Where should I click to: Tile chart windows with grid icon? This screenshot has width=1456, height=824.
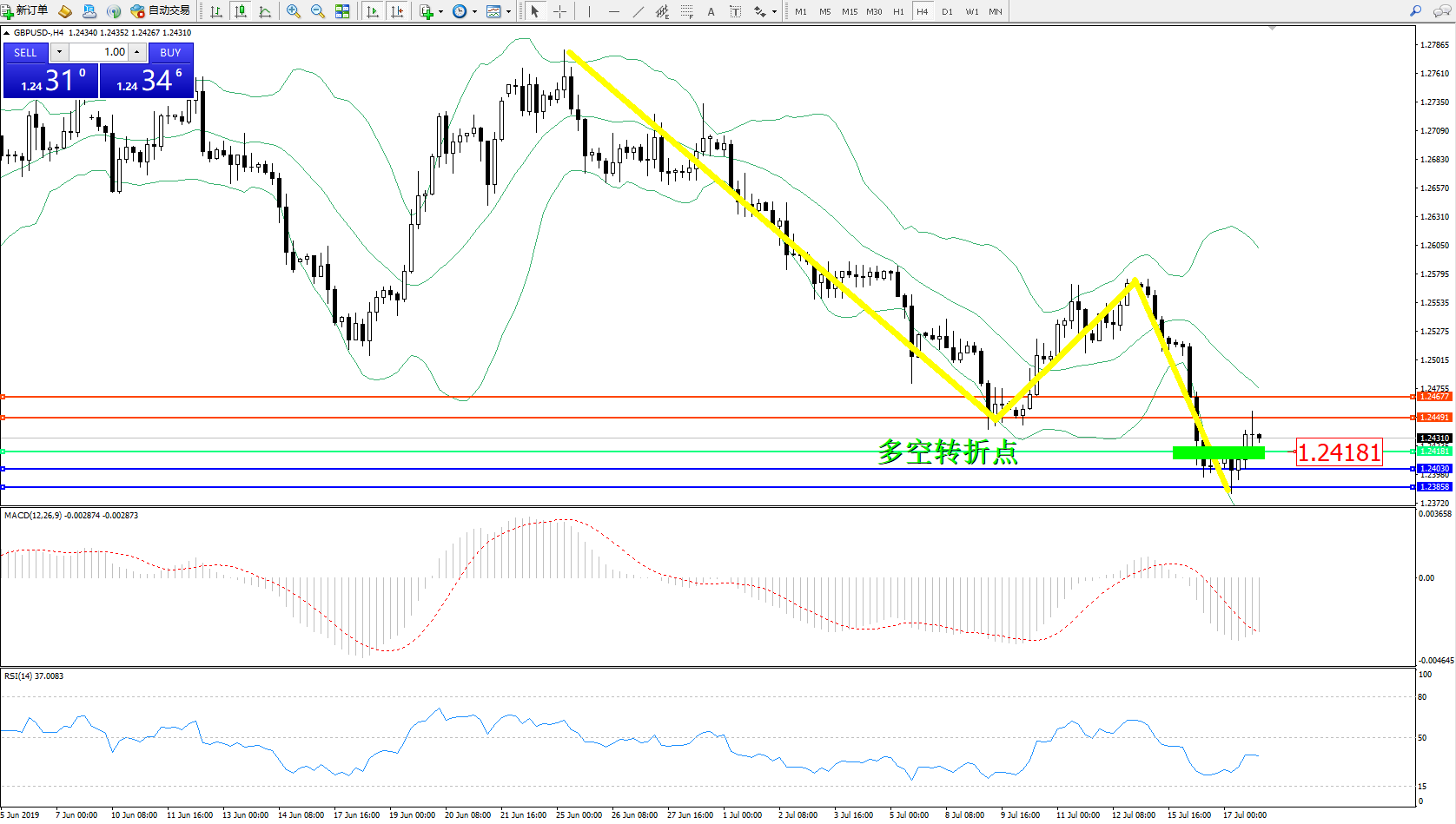tap(342, 11)
